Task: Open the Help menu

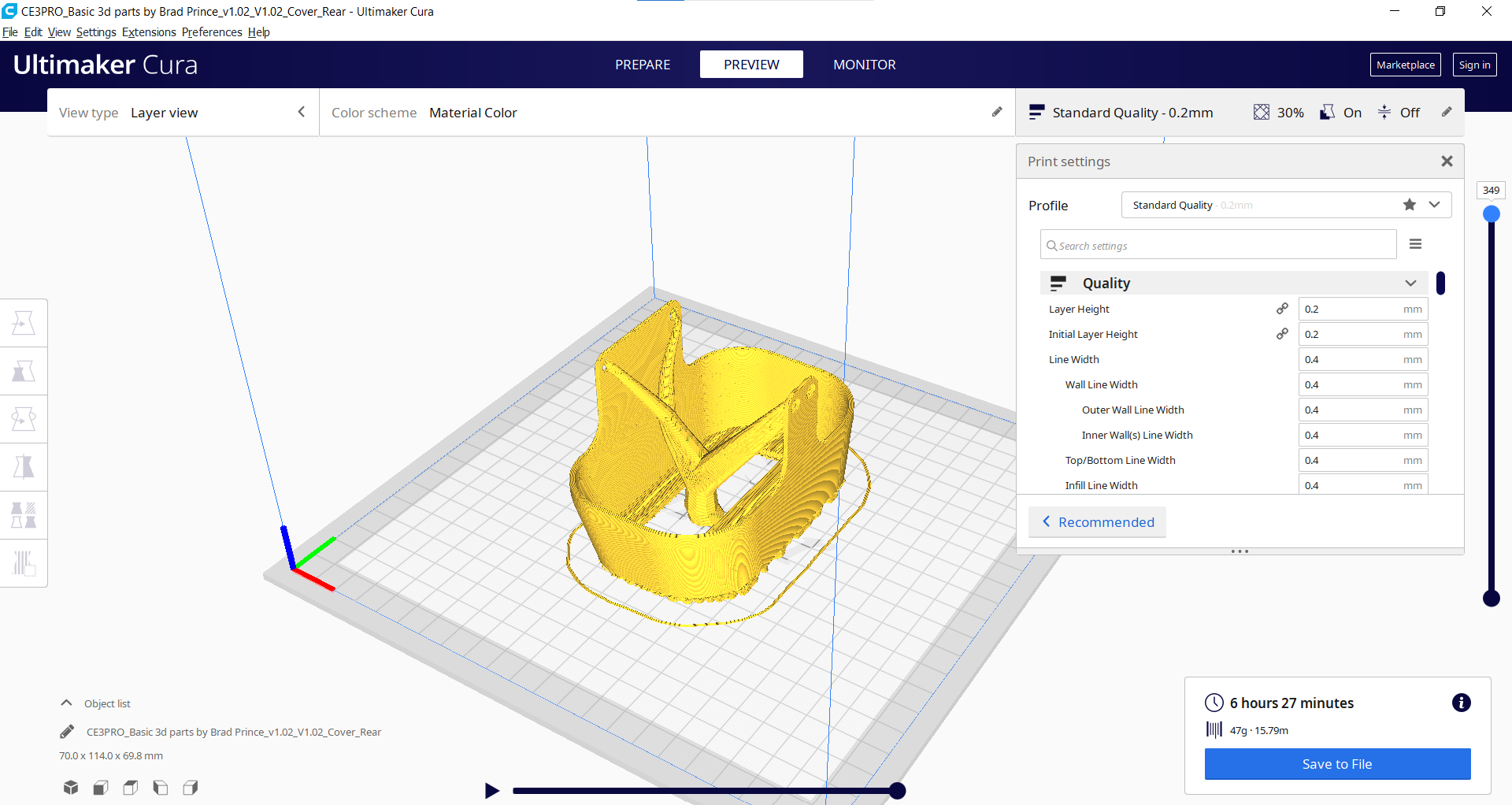Action: pos(258,32)
